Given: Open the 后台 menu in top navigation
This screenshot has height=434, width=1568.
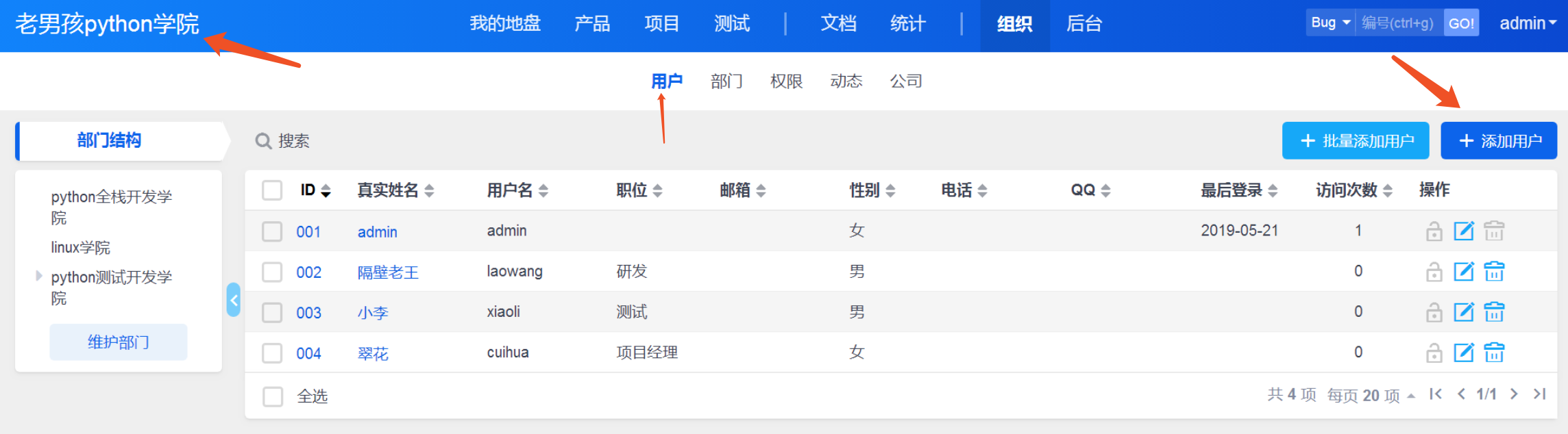Looking at the screenshot, I should (1083, 24).
